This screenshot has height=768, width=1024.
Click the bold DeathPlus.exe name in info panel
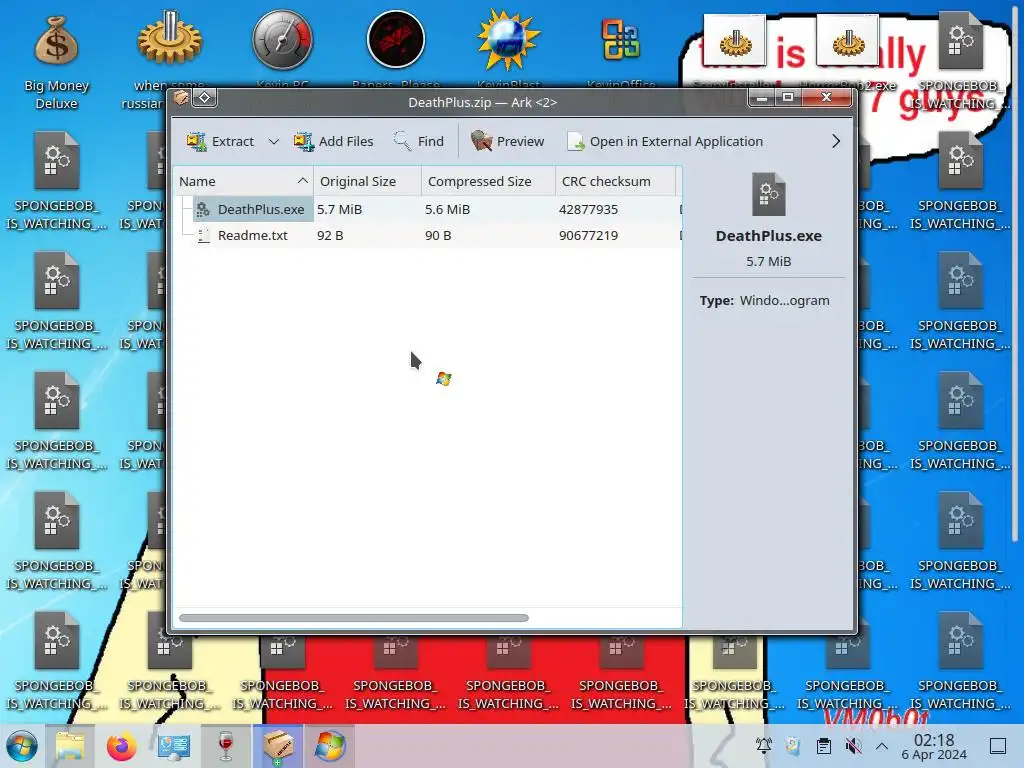(769, 236)
